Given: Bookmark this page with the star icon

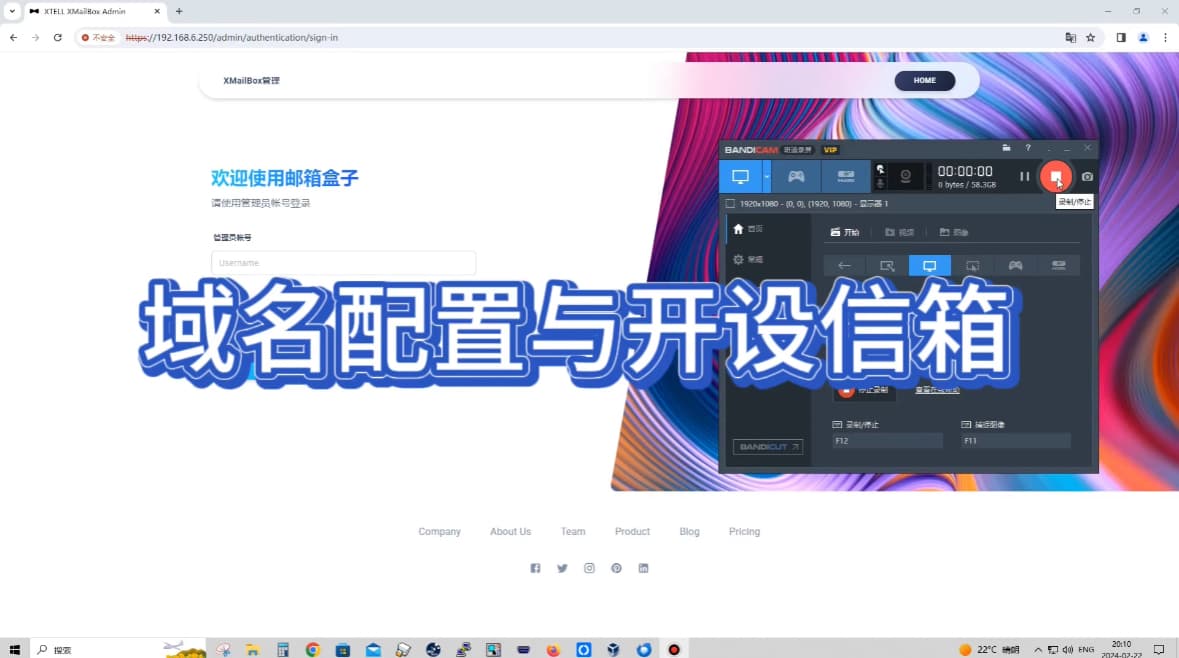Looking at the screenshot, I should pos(1090,38).
